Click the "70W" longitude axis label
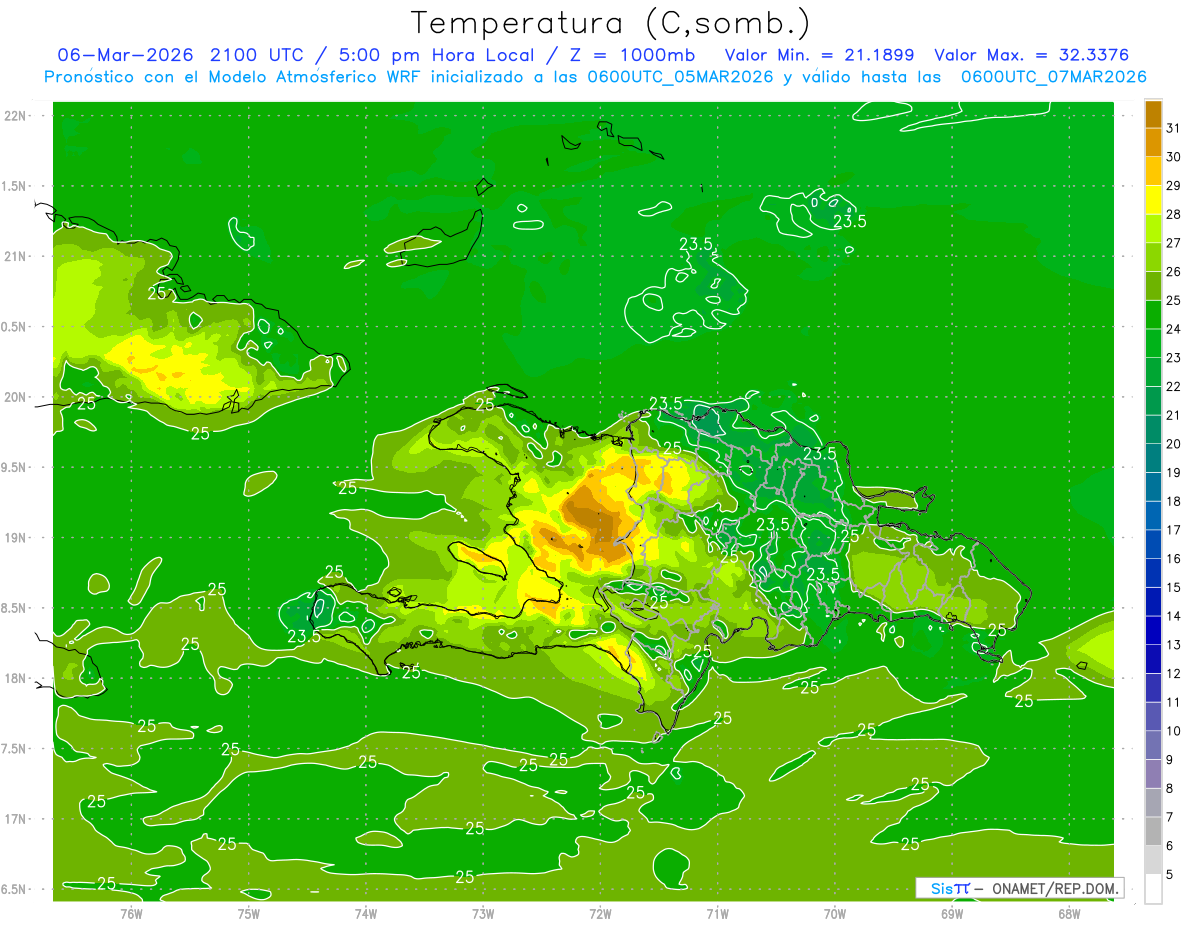Screen dimensions: 1200x927 tap(834, 913)
